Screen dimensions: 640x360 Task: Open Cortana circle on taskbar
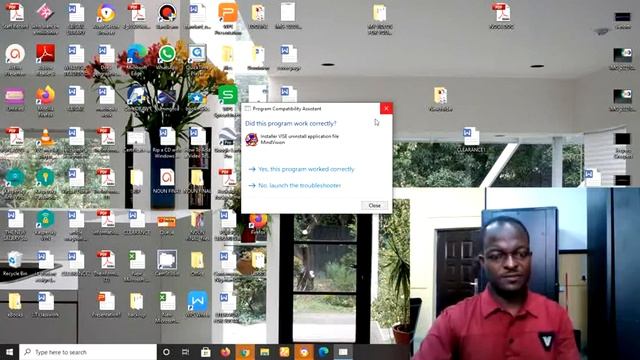pyautogui.click(x=166, y=352)
